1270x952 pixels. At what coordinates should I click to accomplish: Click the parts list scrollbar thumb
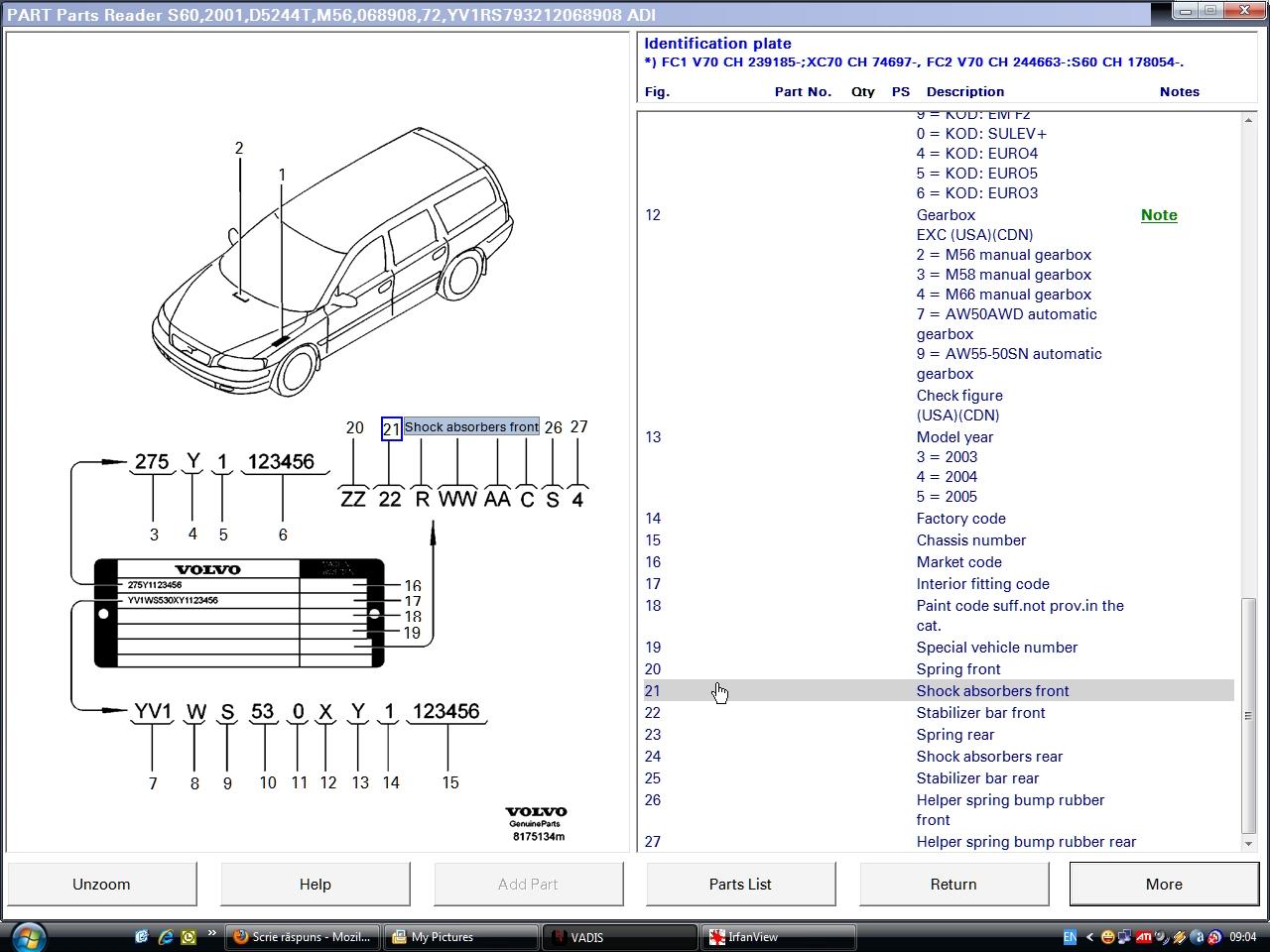[x=1248, y=716]
